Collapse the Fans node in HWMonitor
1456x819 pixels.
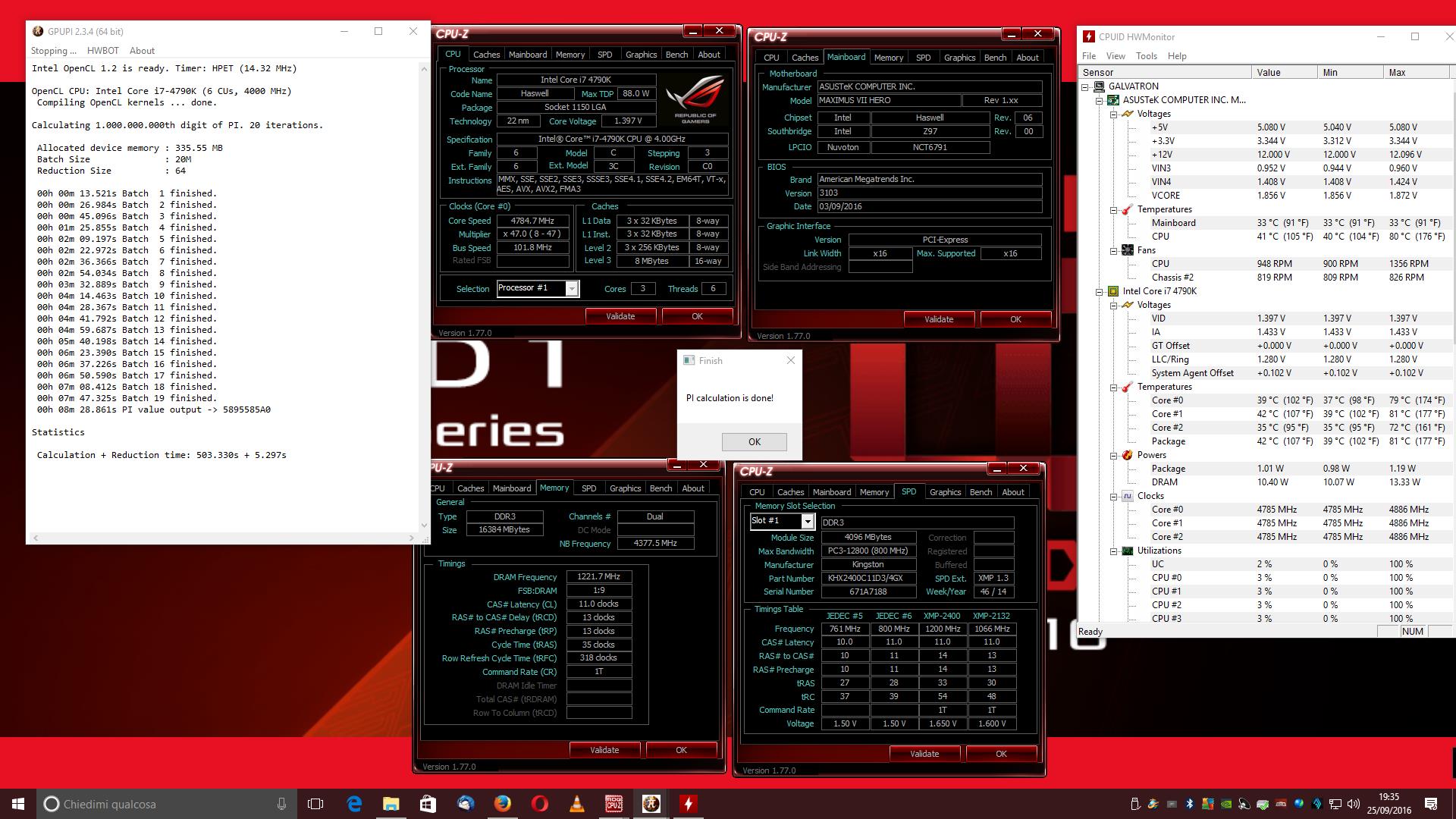1113,250
